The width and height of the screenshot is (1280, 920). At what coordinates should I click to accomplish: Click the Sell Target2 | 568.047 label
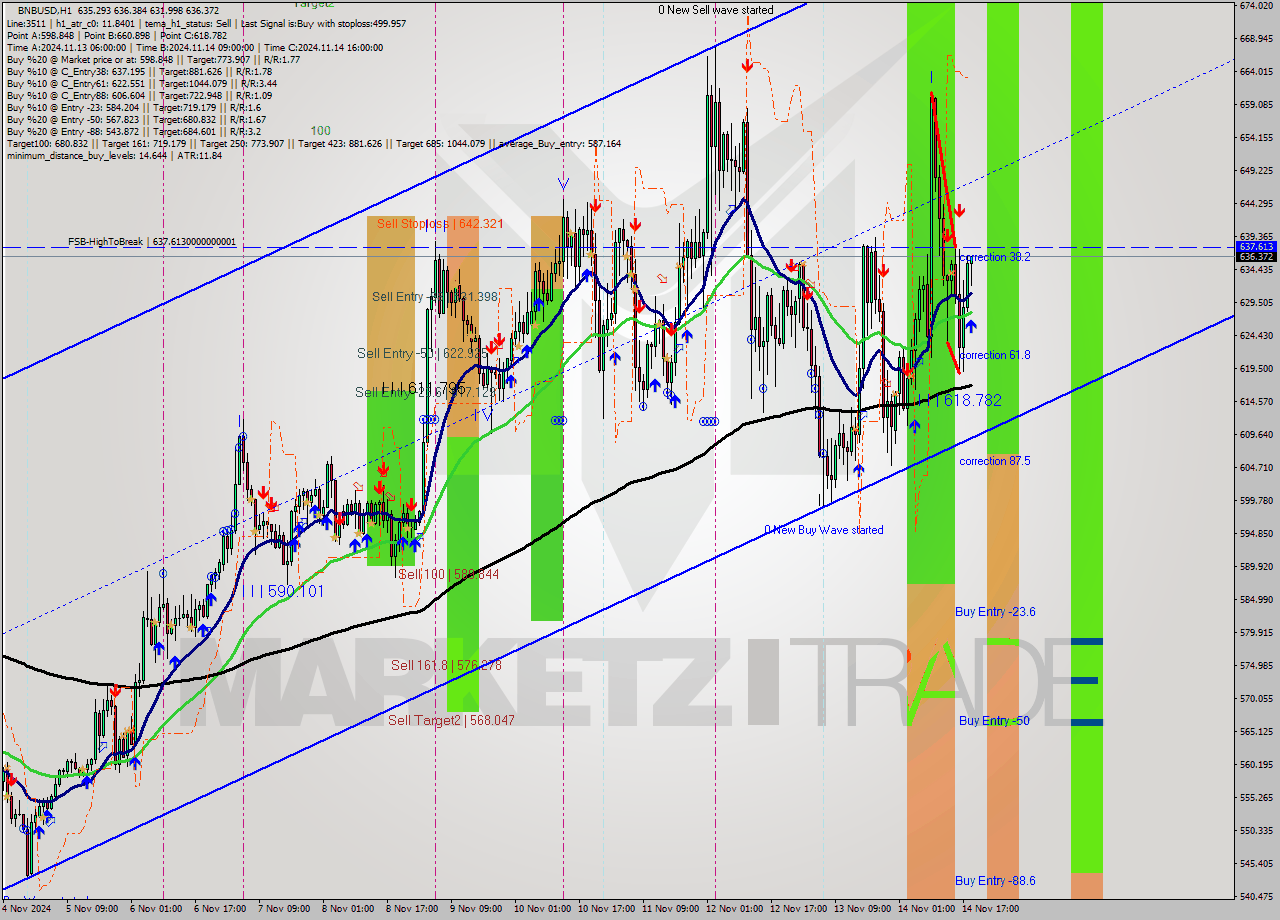point(451,720)
